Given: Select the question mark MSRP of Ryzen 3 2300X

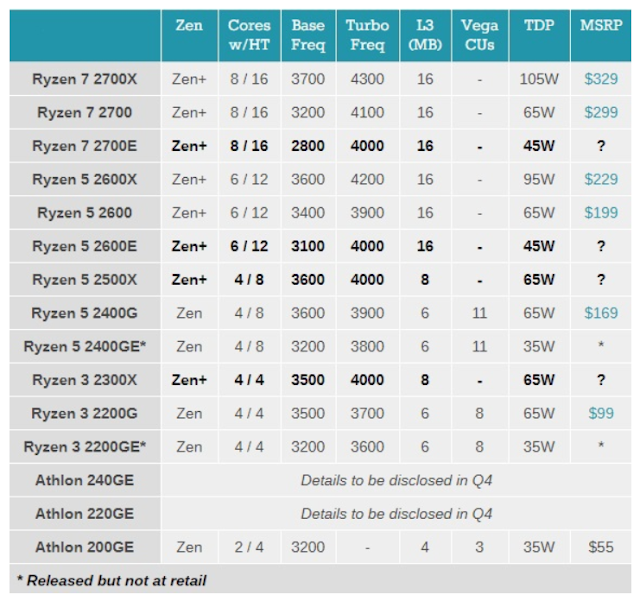Looking at the screenshot, I should pos(601,380).
